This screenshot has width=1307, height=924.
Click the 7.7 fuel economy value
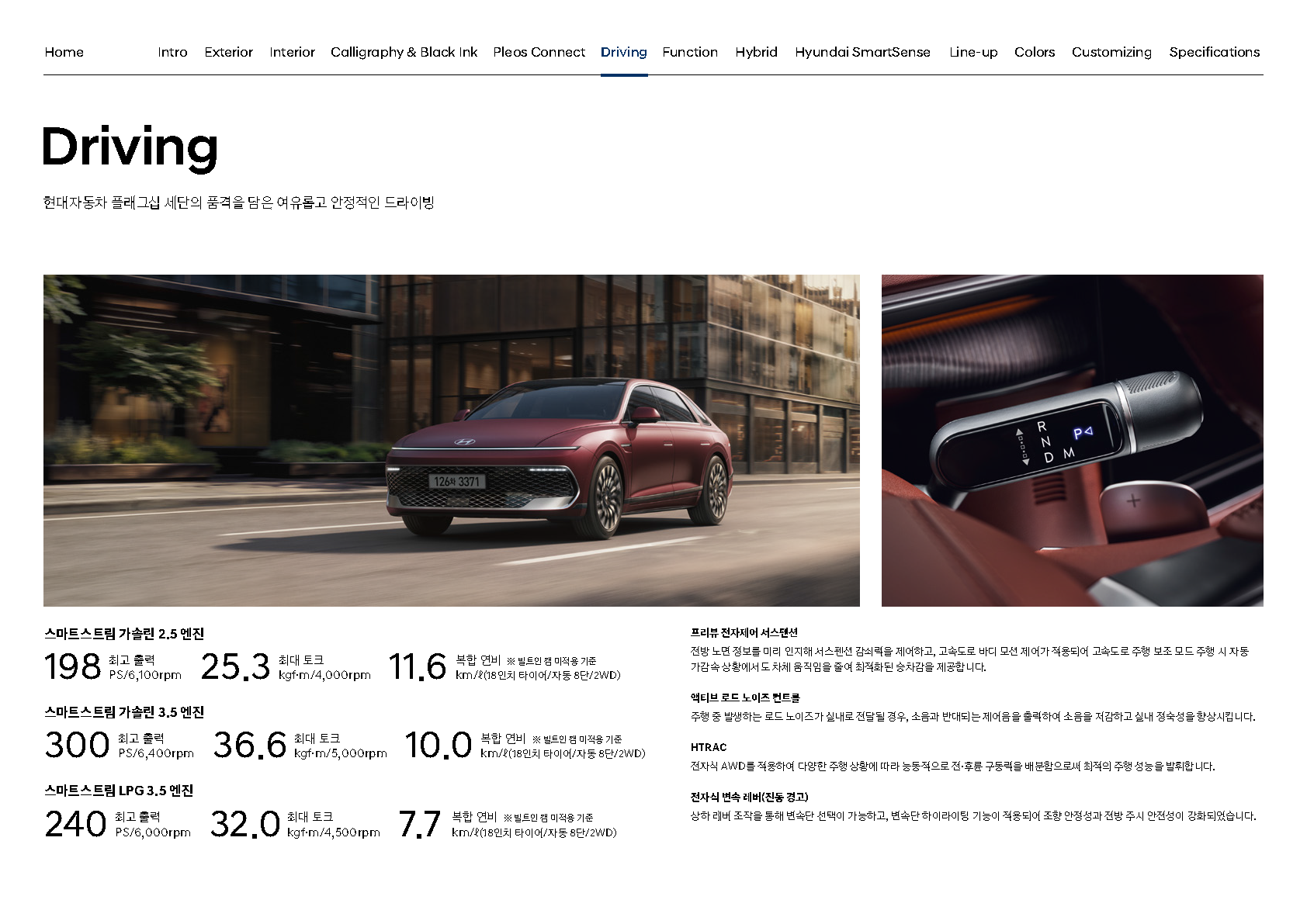coord(420,824)
